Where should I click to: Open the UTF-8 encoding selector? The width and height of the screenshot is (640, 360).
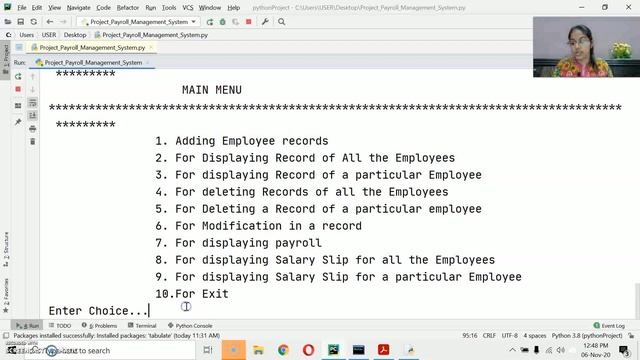coord(509,336)
